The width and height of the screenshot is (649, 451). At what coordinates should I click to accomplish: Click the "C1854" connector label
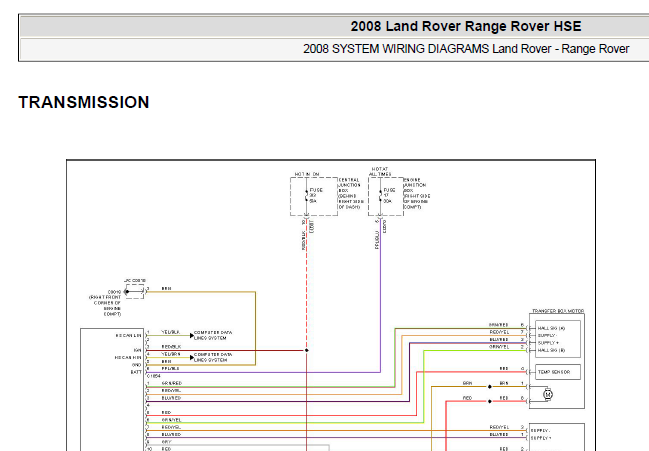point(154,376)
